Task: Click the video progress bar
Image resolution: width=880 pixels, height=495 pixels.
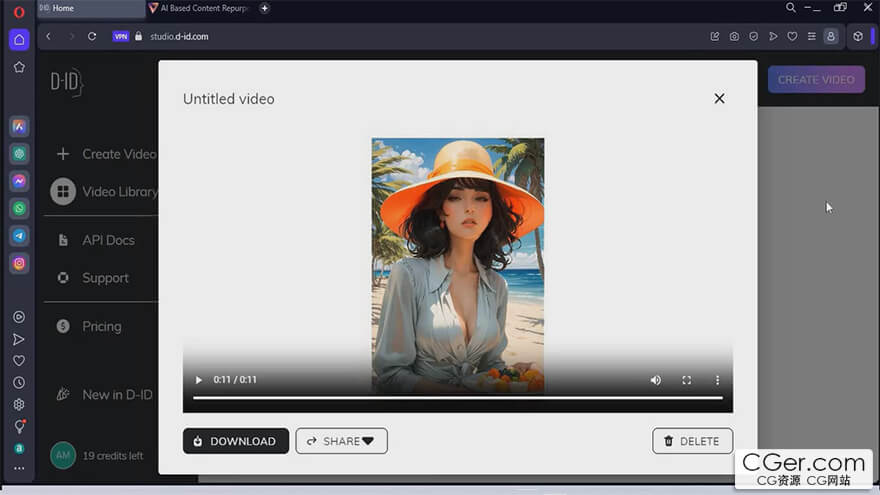Action: (457, 398)
